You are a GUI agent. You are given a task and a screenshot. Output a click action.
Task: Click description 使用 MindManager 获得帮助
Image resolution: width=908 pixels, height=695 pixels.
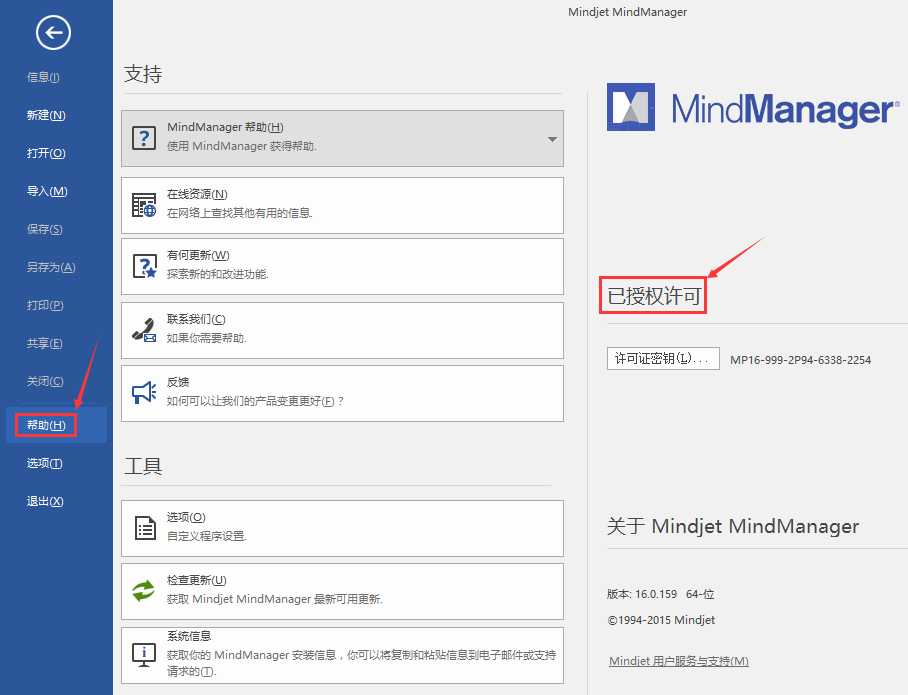242,146
